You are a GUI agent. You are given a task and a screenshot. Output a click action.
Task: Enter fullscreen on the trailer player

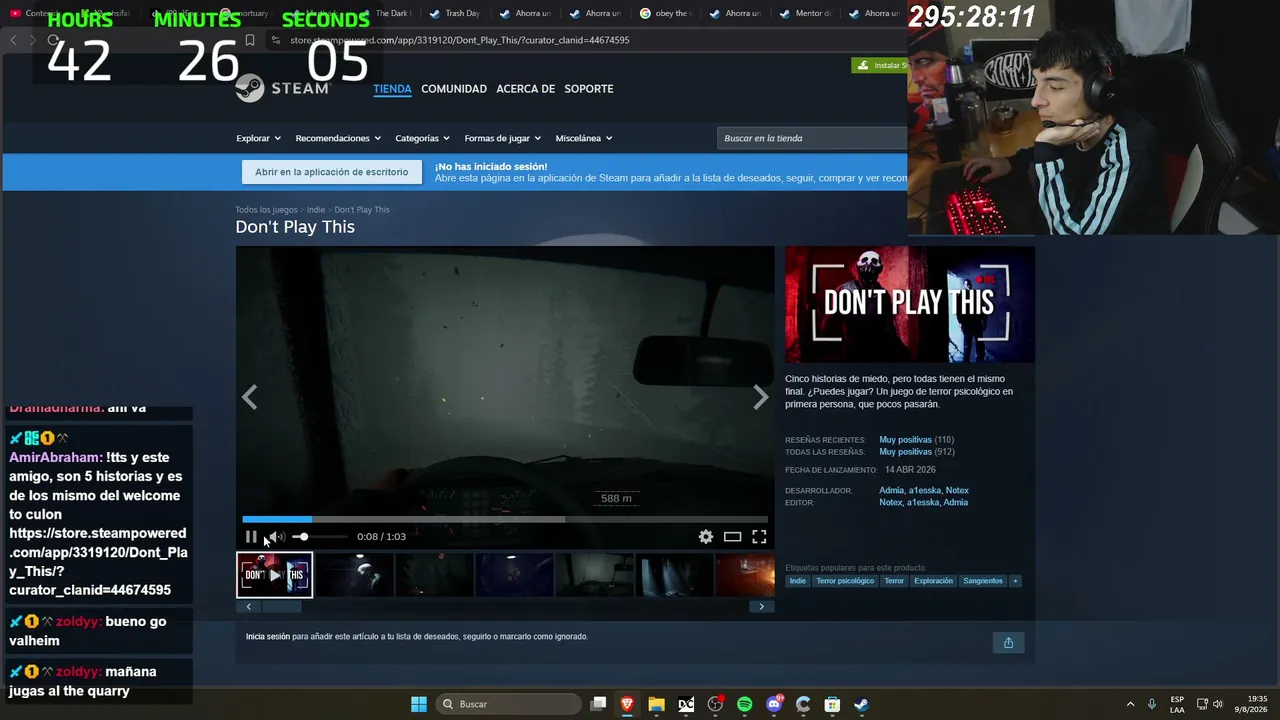click(759, 537)
